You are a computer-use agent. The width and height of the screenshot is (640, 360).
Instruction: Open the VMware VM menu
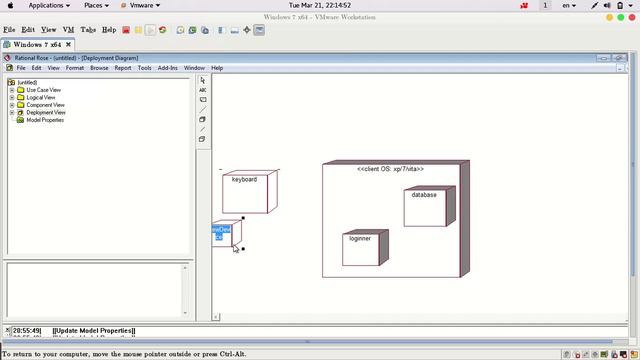(x=68, y=30)
